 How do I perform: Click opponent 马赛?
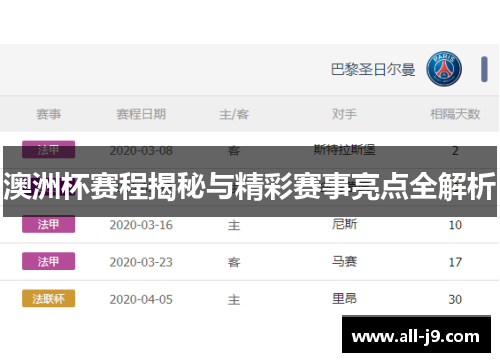[x=344, y=261]
